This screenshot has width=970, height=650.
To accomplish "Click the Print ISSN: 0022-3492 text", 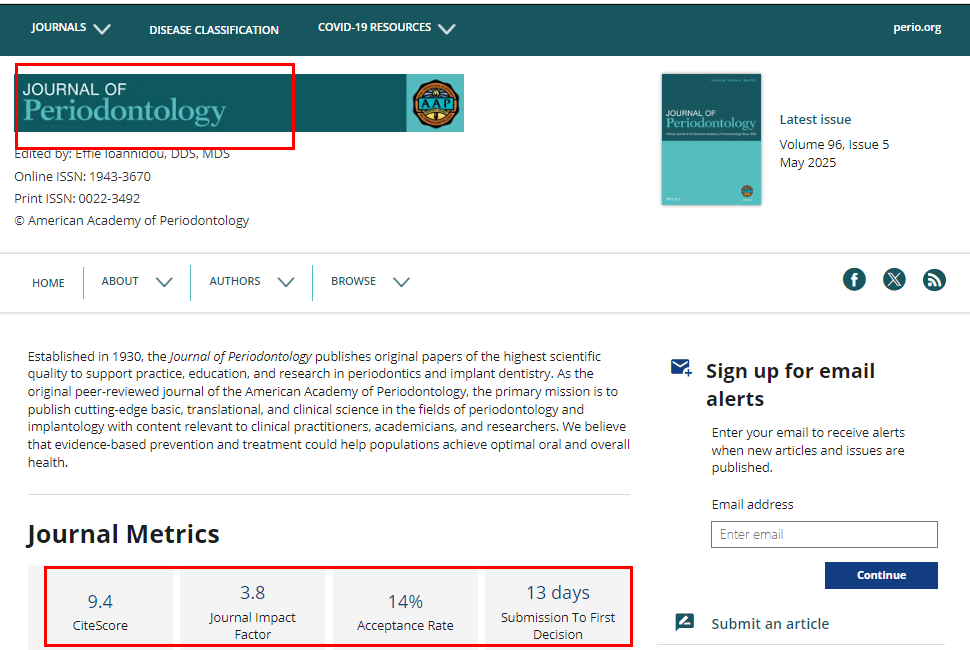I will [77, 199].
